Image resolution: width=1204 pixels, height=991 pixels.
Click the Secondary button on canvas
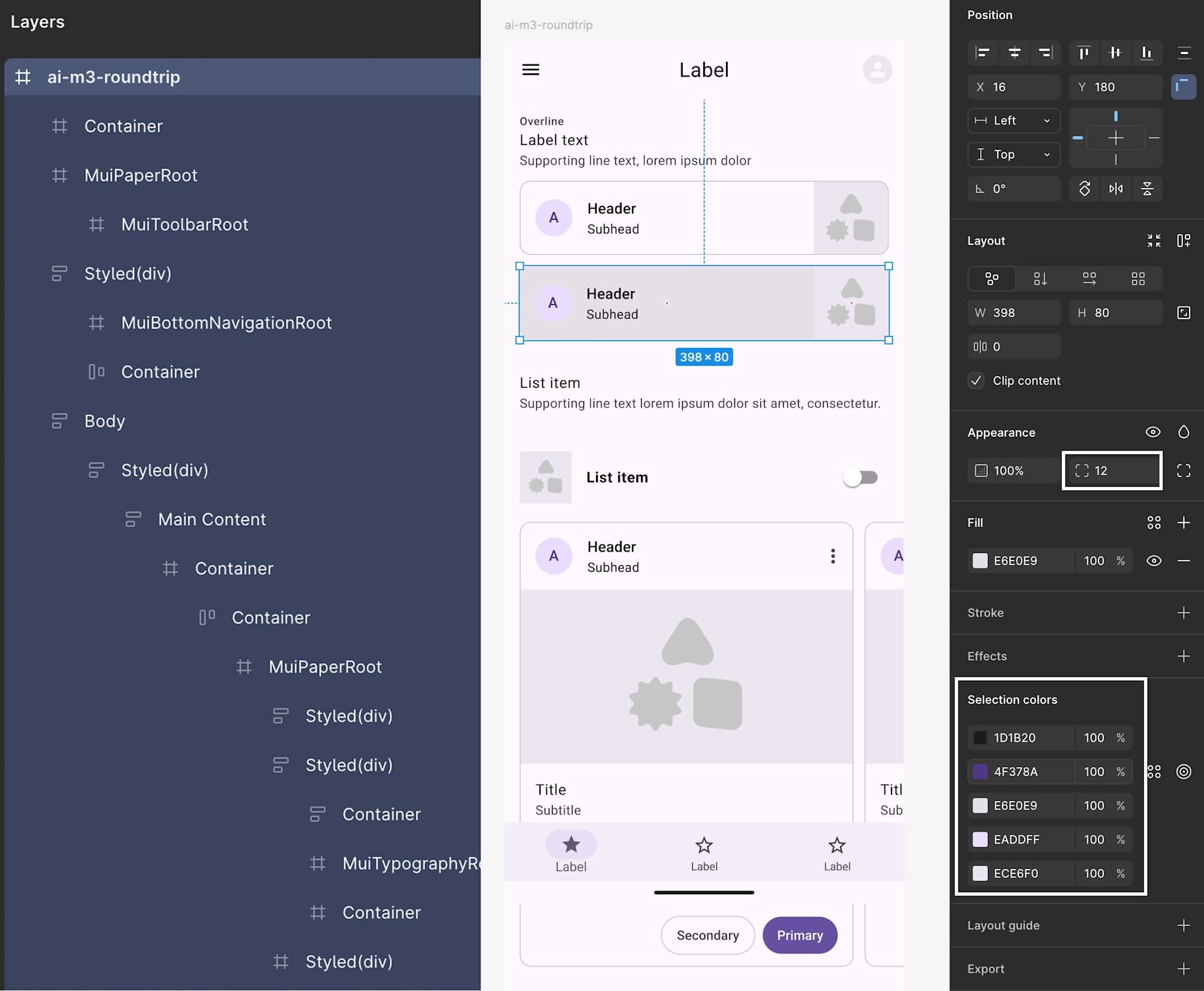[x=707, y=935]
